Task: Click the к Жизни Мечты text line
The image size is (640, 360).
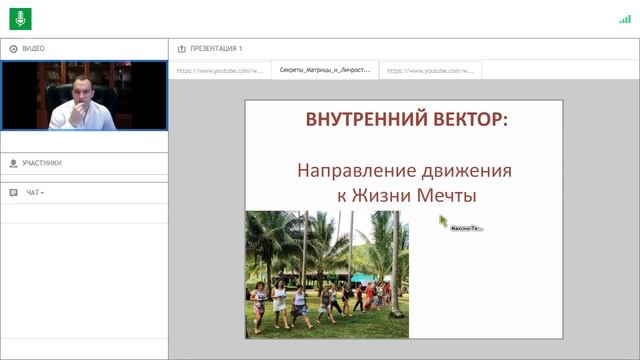Action: tap(407, 195)
